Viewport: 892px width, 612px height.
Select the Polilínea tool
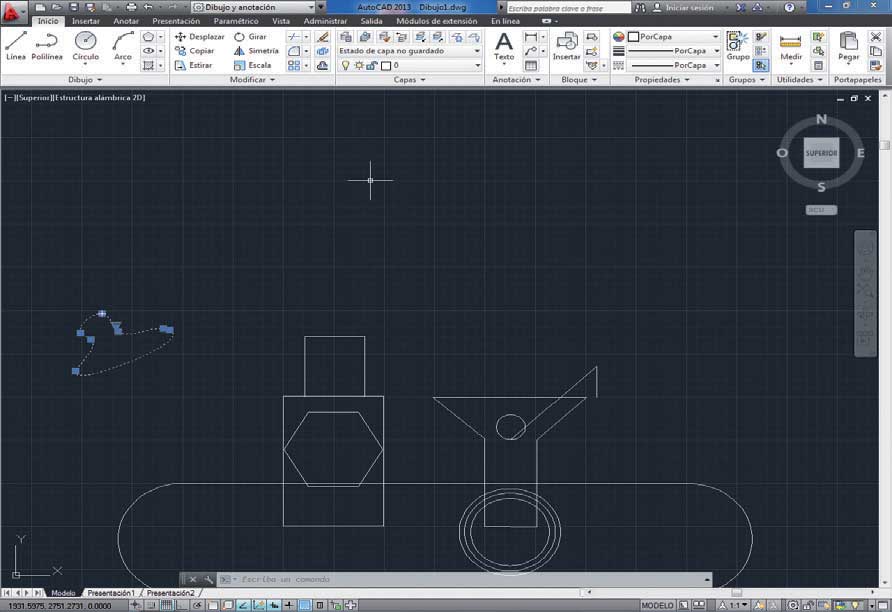point(47,46)
